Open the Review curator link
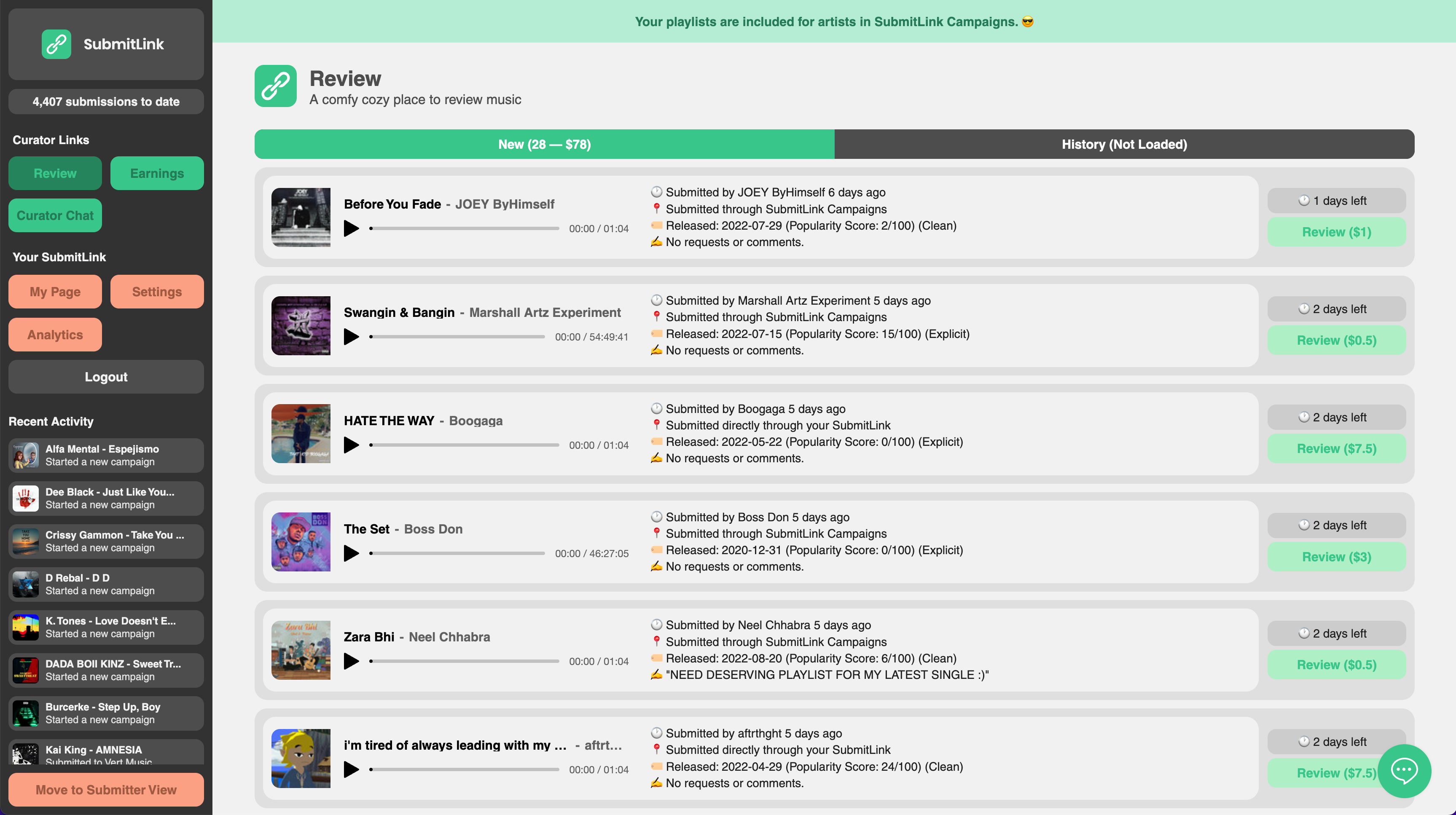Viewport: 1456px width, 815px height. click(x=55, y=174)
